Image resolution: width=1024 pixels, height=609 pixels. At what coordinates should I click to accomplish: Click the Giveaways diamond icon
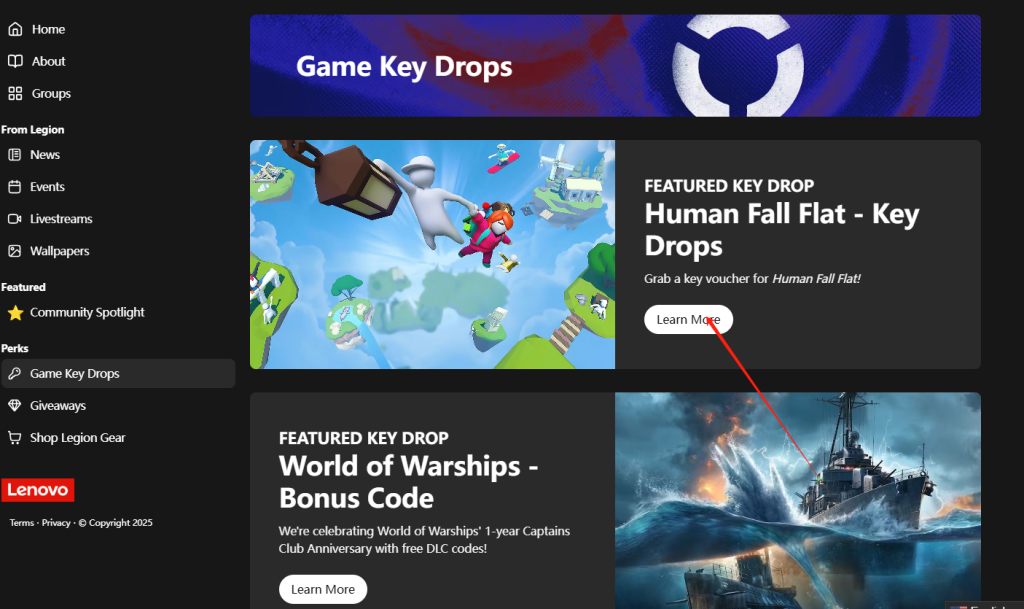(x=14, y=405)
